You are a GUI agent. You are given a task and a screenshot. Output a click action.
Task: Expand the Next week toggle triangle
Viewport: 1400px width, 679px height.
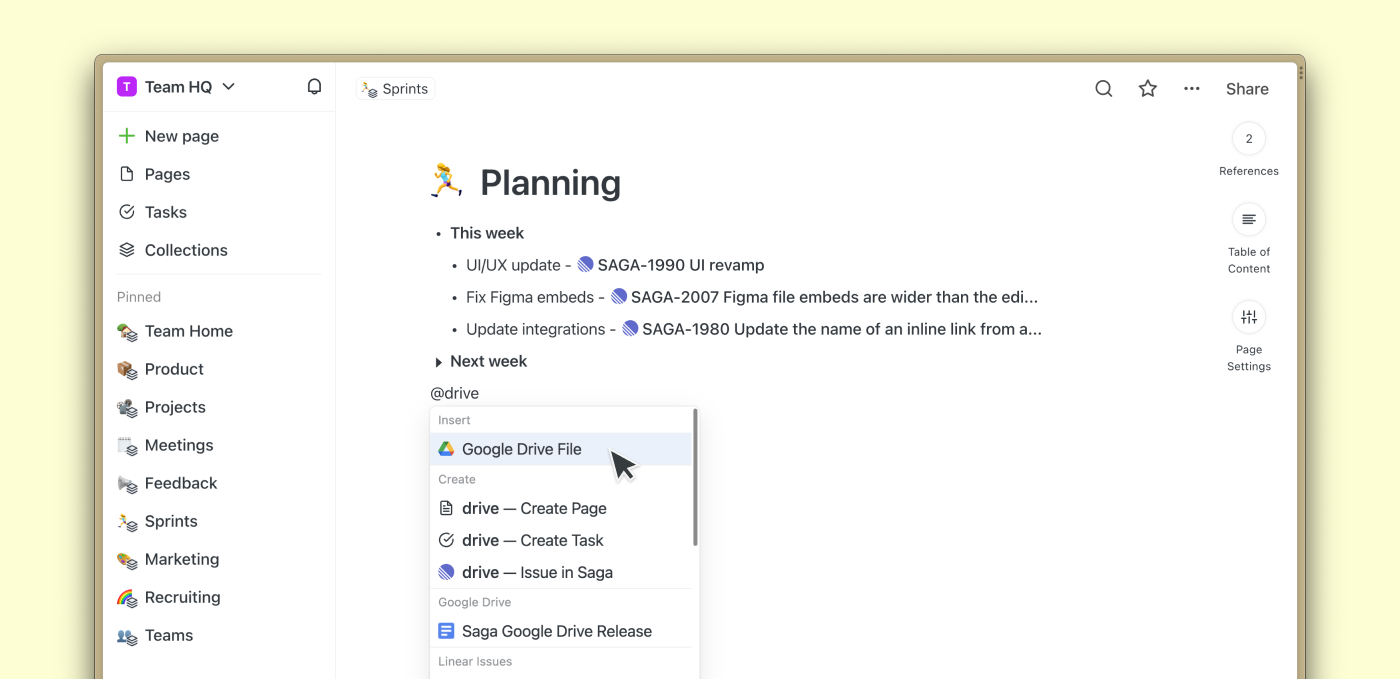click(438, 362)
